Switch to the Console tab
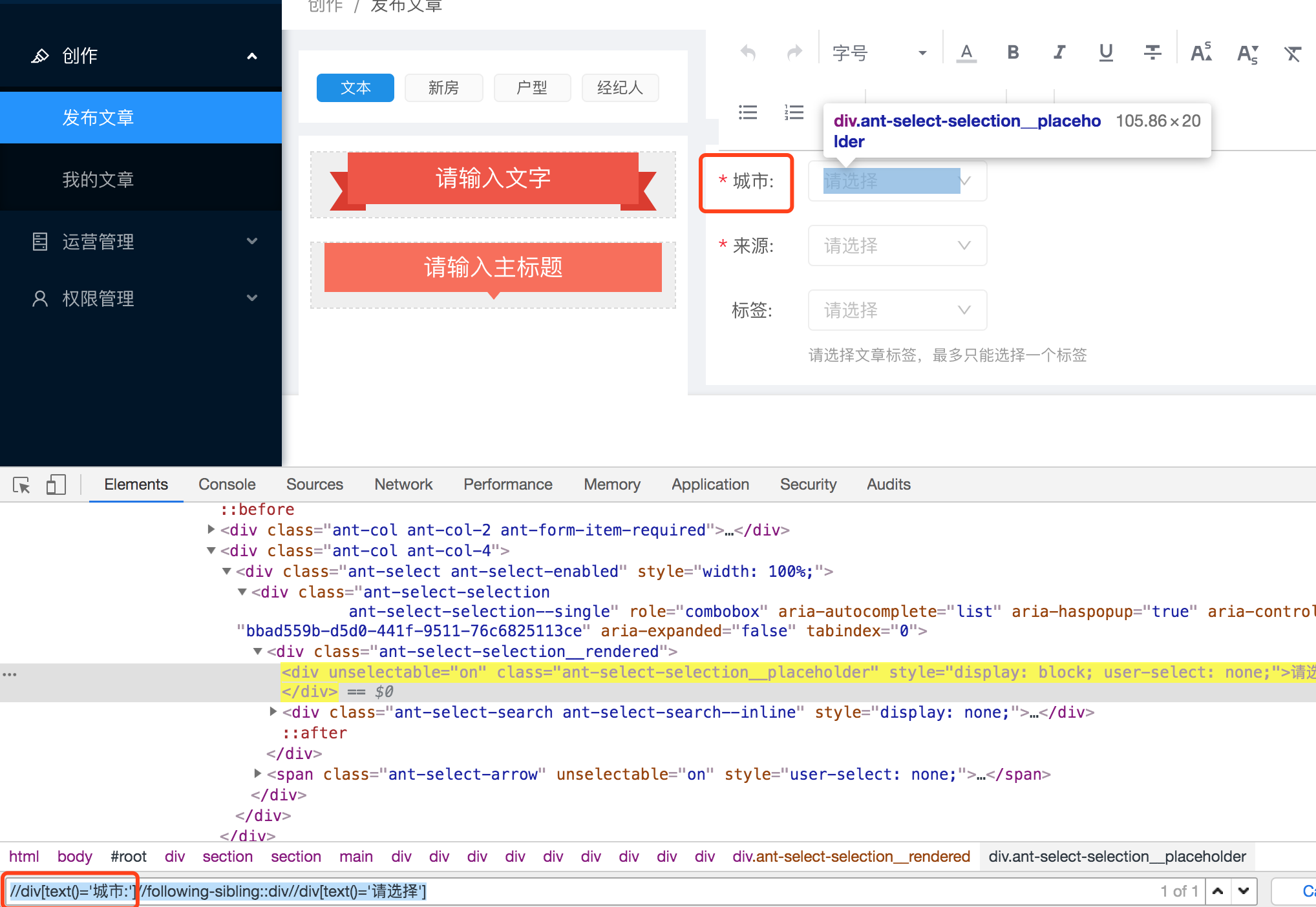Image resolution: width=1316 pixels, height=907 pixels. click(x=227, y=485)
